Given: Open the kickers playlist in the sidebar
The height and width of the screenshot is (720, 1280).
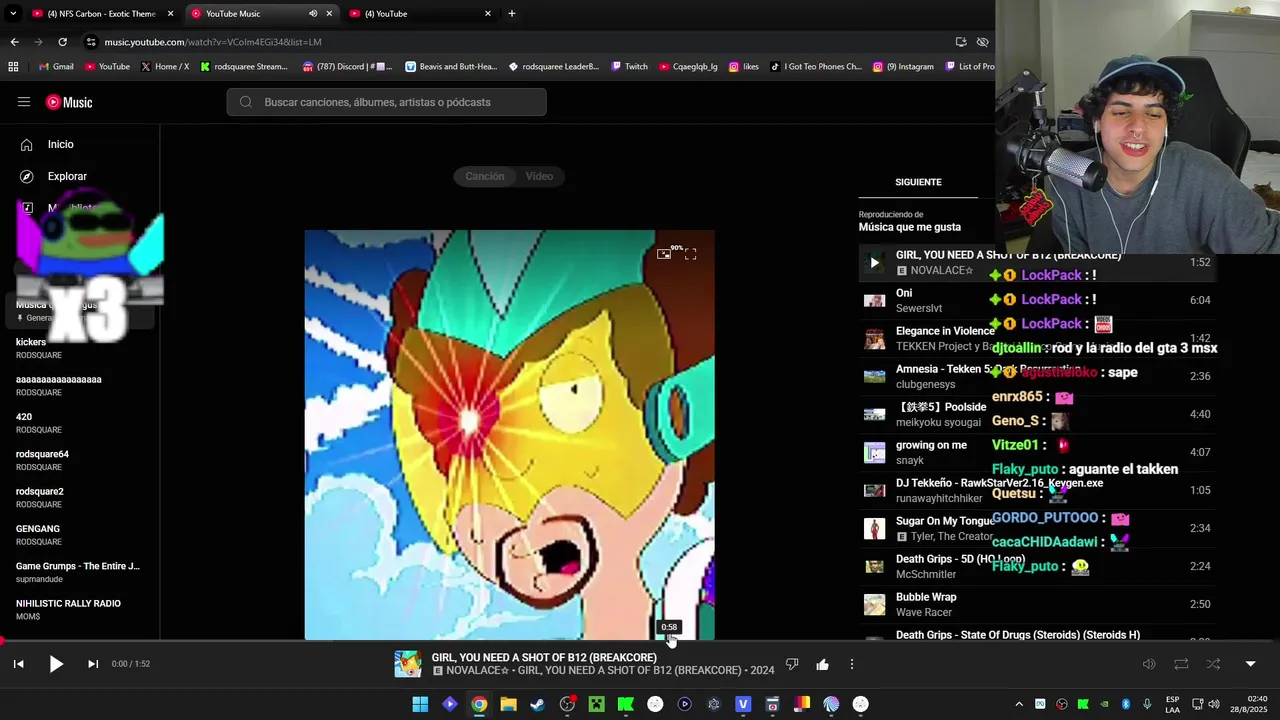Looking at the screenshot, I should coord(80,348).
